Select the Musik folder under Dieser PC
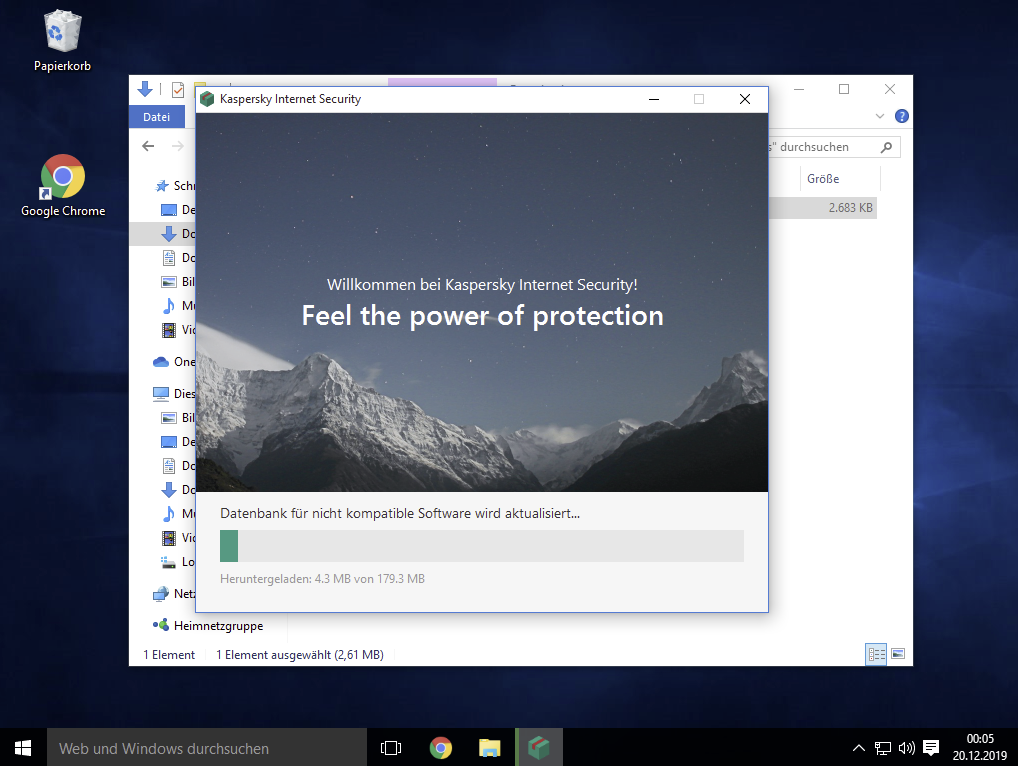This screenshot has height=766, width=1018. pos(178,513)
